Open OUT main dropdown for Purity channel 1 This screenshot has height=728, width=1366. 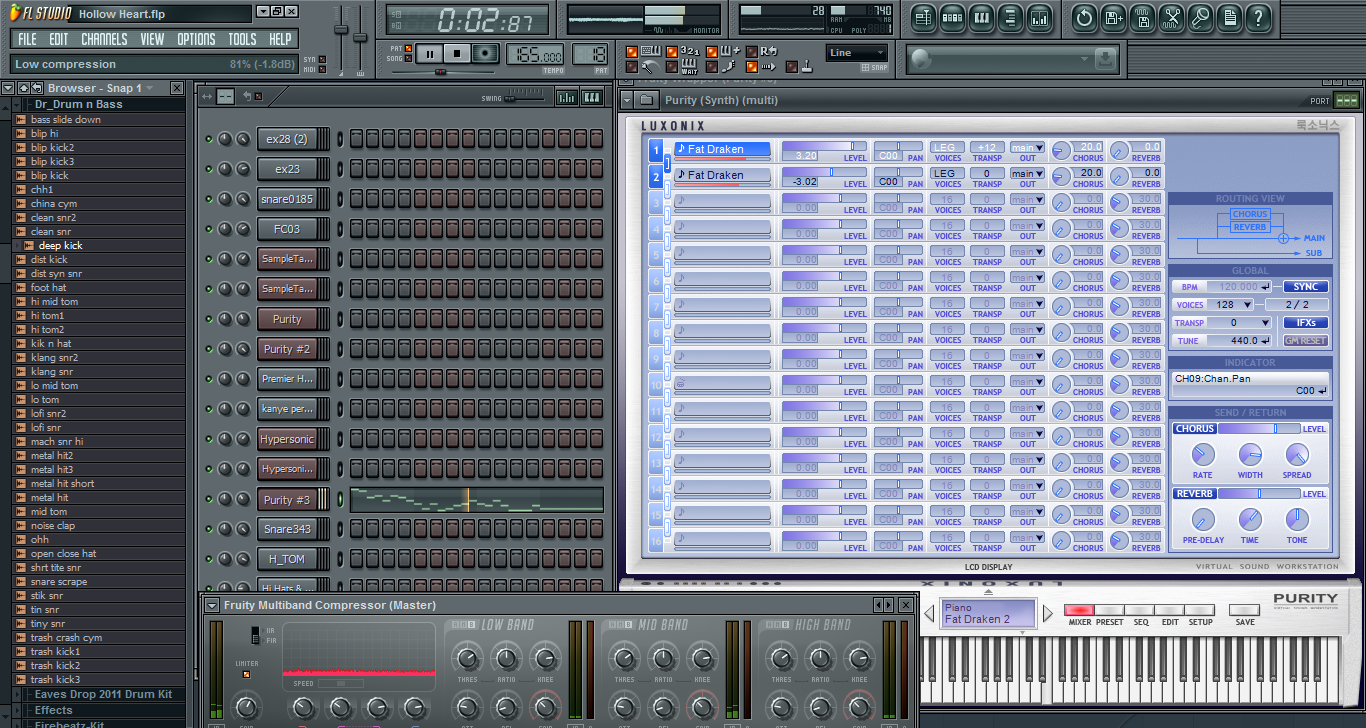1027,147
